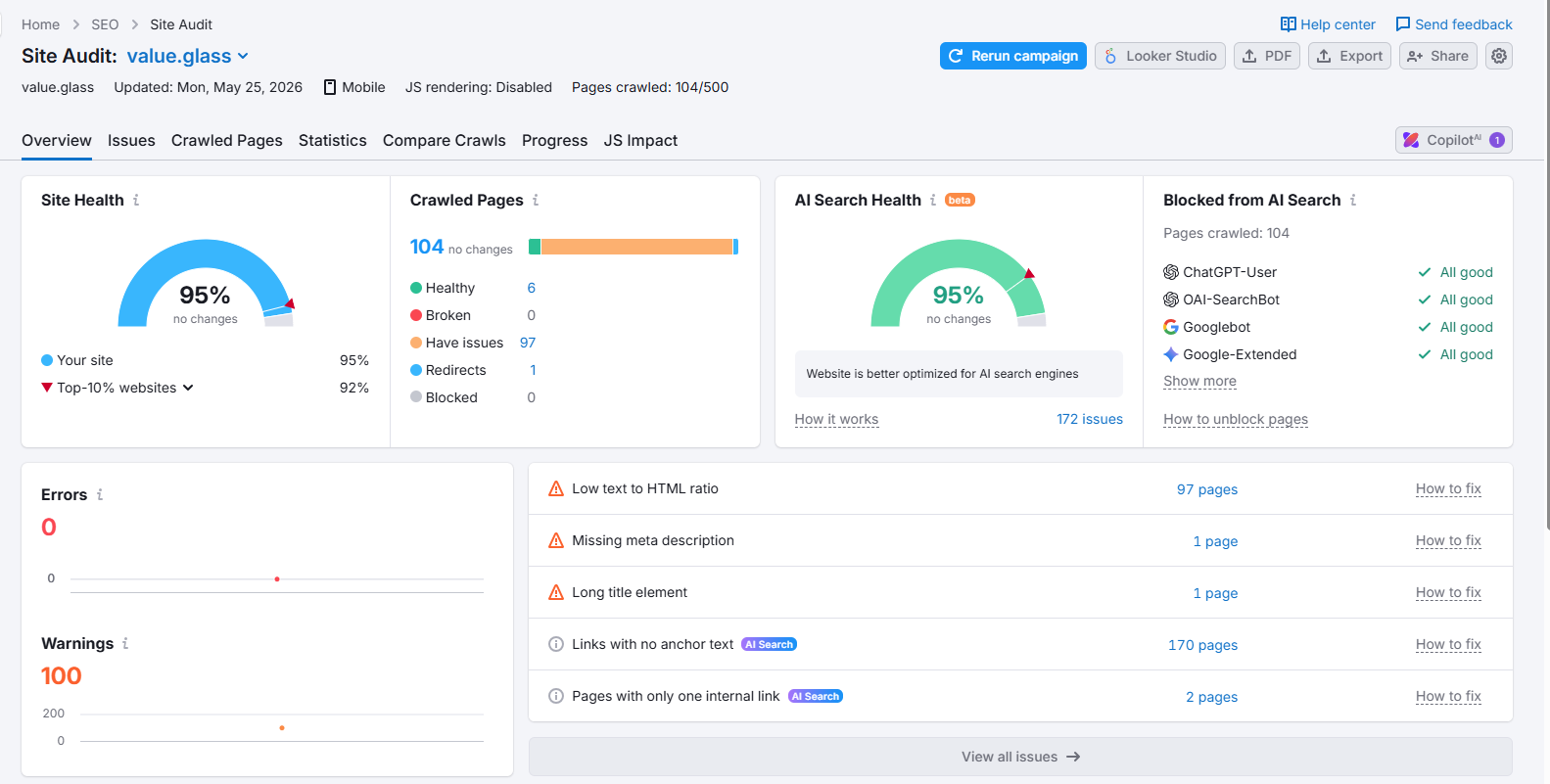Click the Site Health 95% gauge
The width and height of the screenshot is (1550, 784).
click(206, 283)
